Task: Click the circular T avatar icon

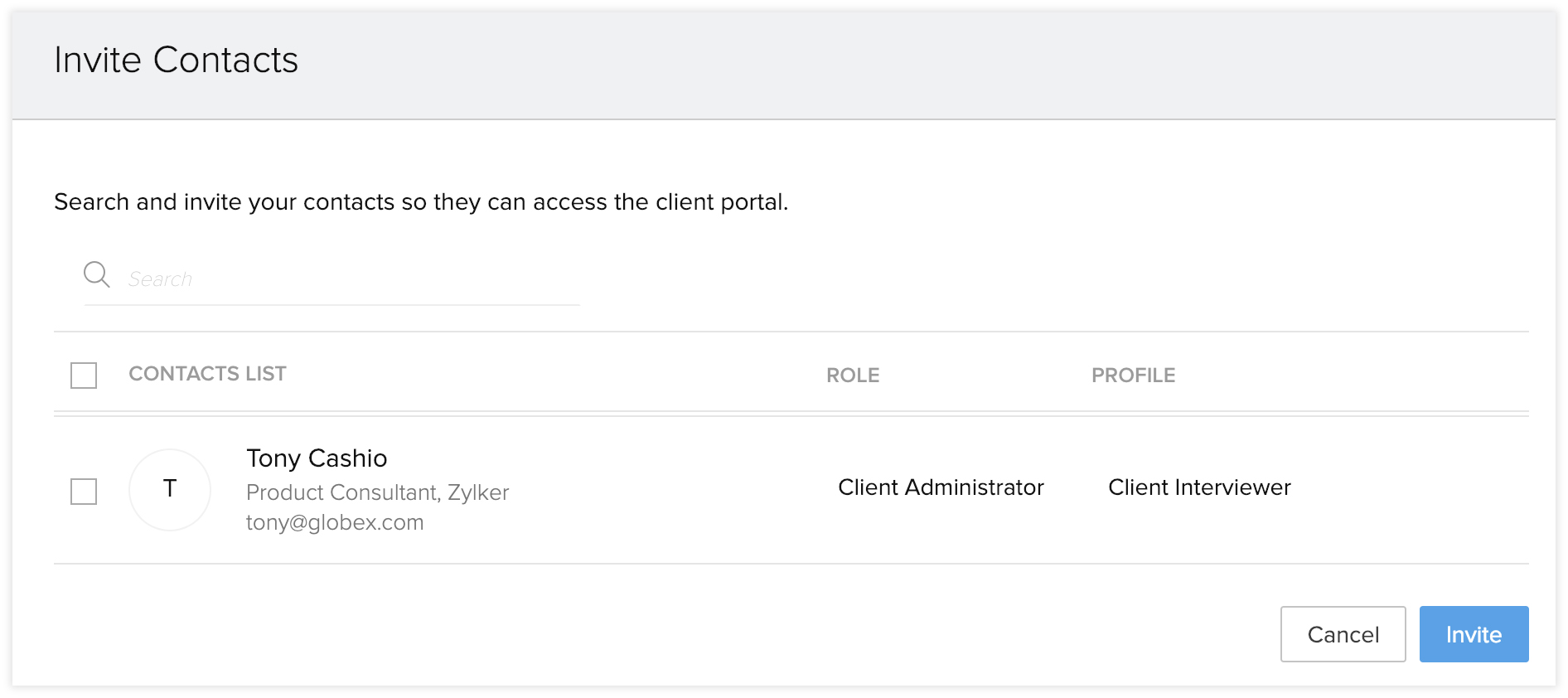Action: pyautogui.click(x=170, y=490)
